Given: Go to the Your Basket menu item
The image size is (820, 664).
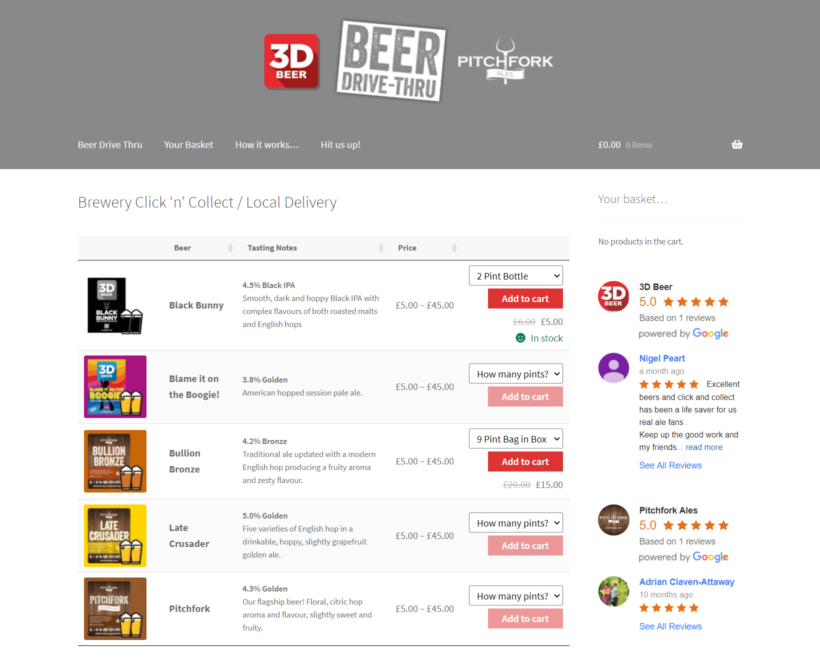Looking at the screenshot, I should click(188, 145).
